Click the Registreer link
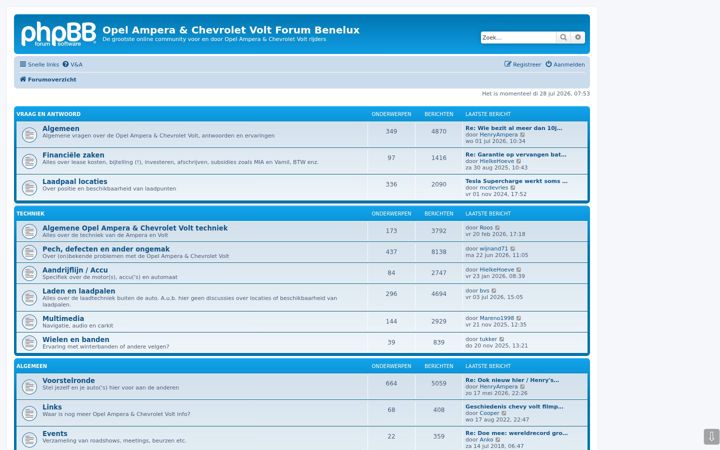Viewport: 720px width, 450px height. click(x=523, y=65)
